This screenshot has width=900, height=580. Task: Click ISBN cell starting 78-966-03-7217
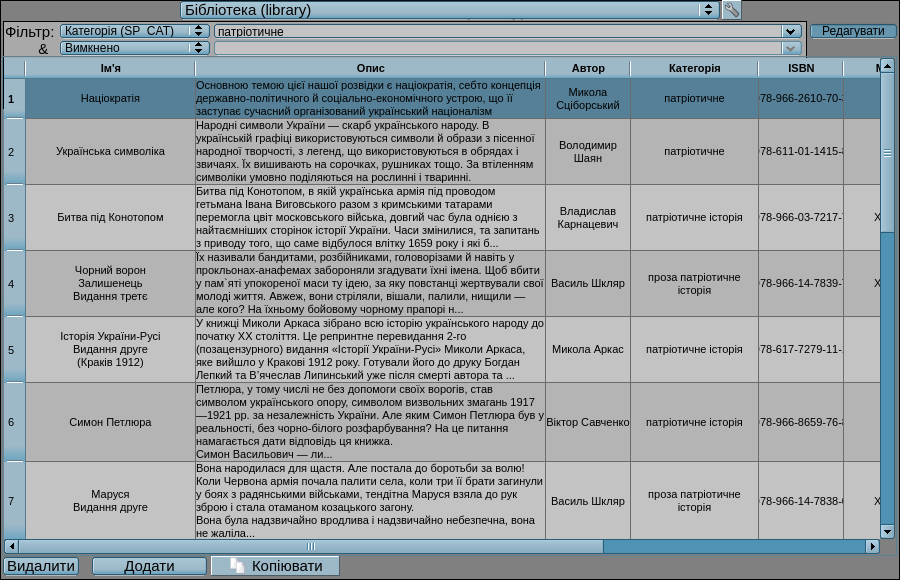coord(801,218)
